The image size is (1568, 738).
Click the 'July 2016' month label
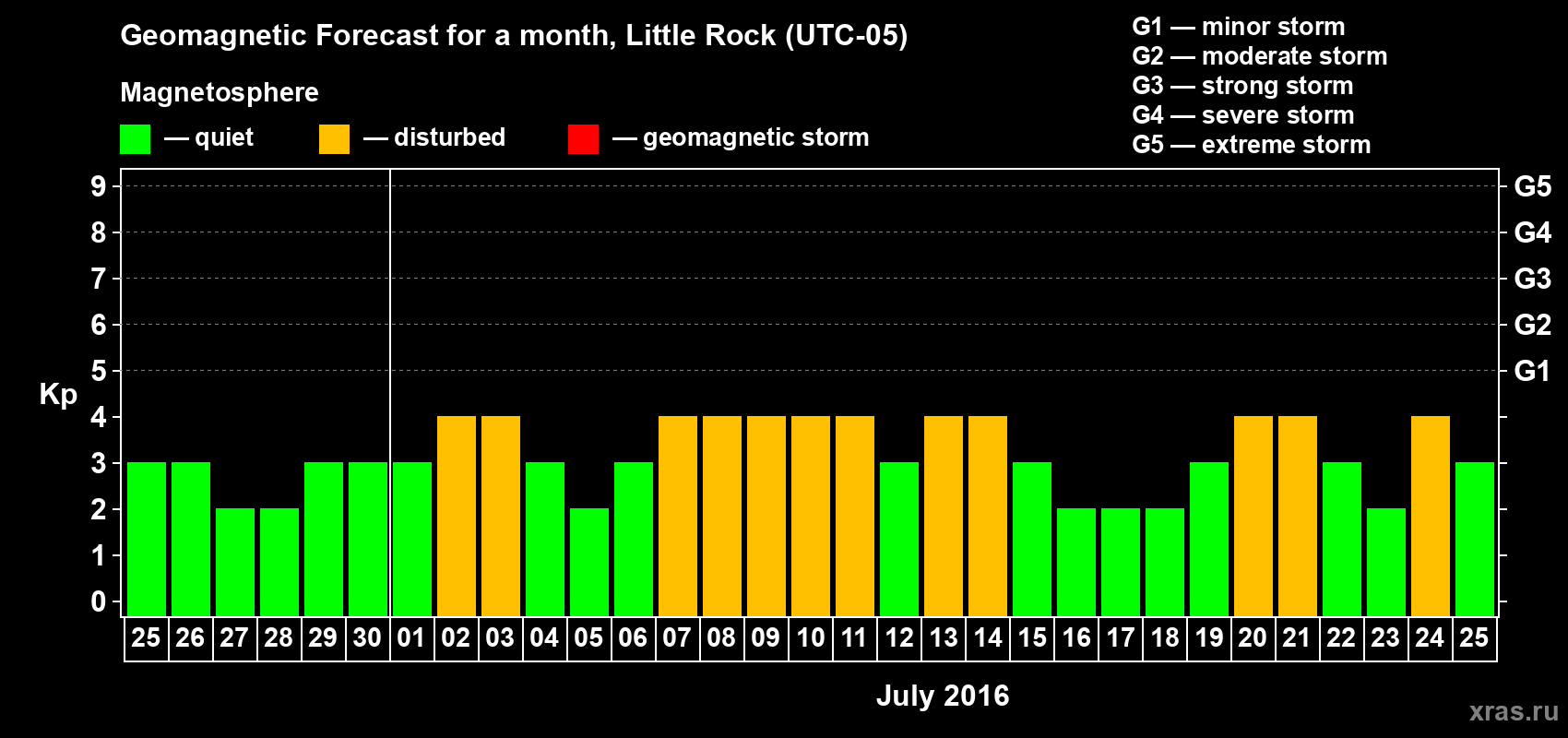click(943, 696)
